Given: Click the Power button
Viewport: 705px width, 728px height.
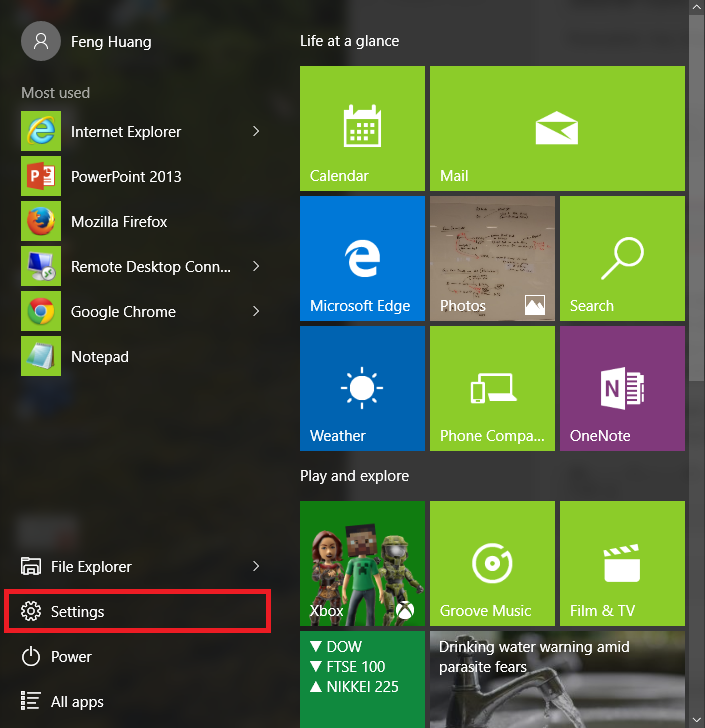Looking at the screenshot, I should click(71, 657).
